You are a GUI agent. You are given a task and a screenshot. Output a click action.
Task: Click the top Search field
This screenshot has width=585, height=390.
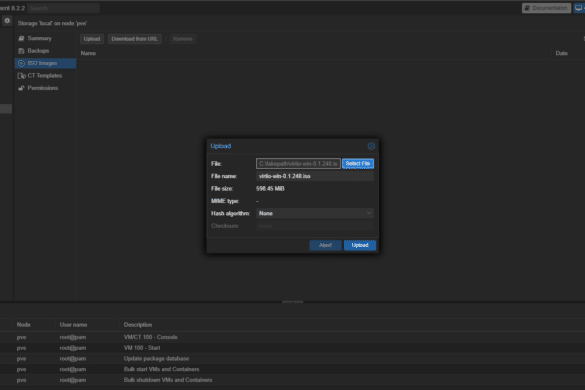click(x=63, y=8)
